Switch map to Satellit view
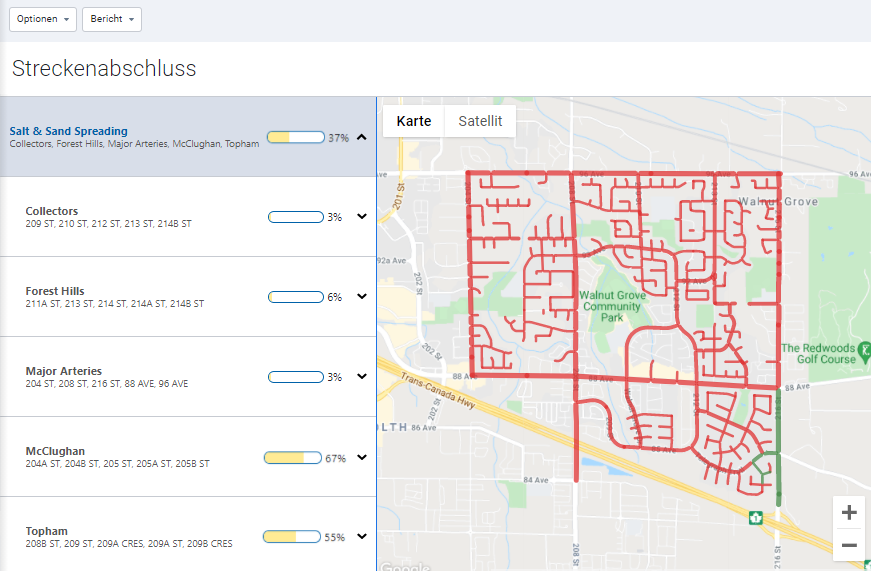The image size is (871, 571). [x=480, y=121]
